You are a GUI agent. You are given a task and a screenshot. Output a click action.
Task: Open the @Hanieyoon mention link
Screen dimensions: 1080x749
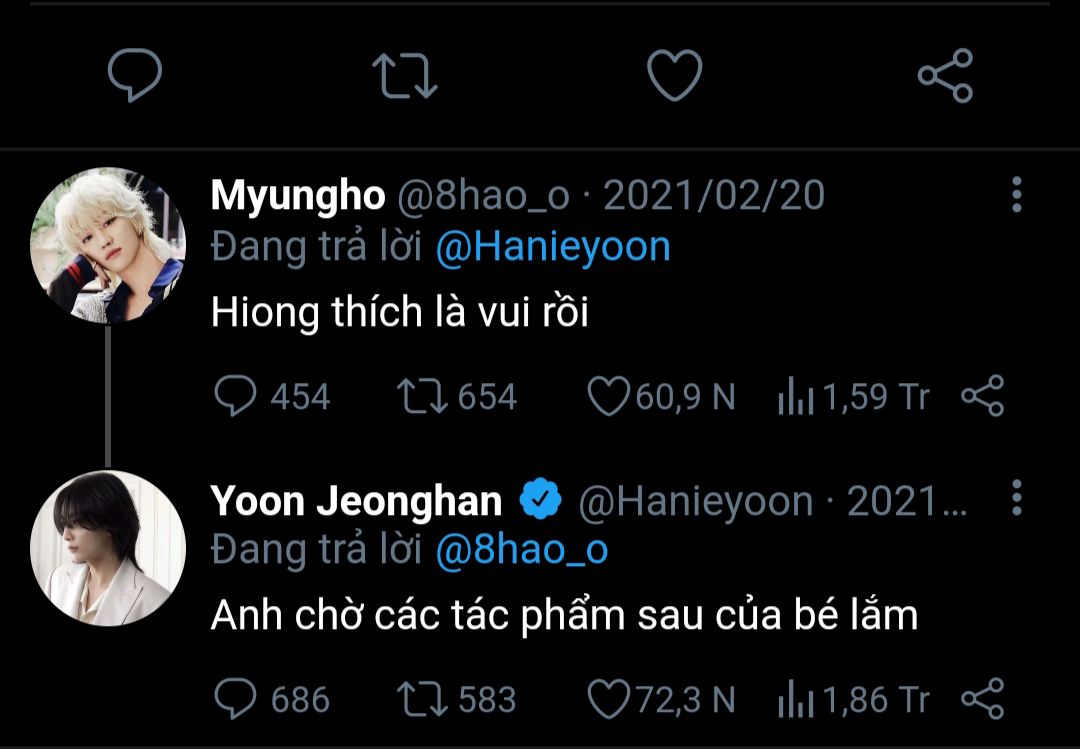click(552, 248)
